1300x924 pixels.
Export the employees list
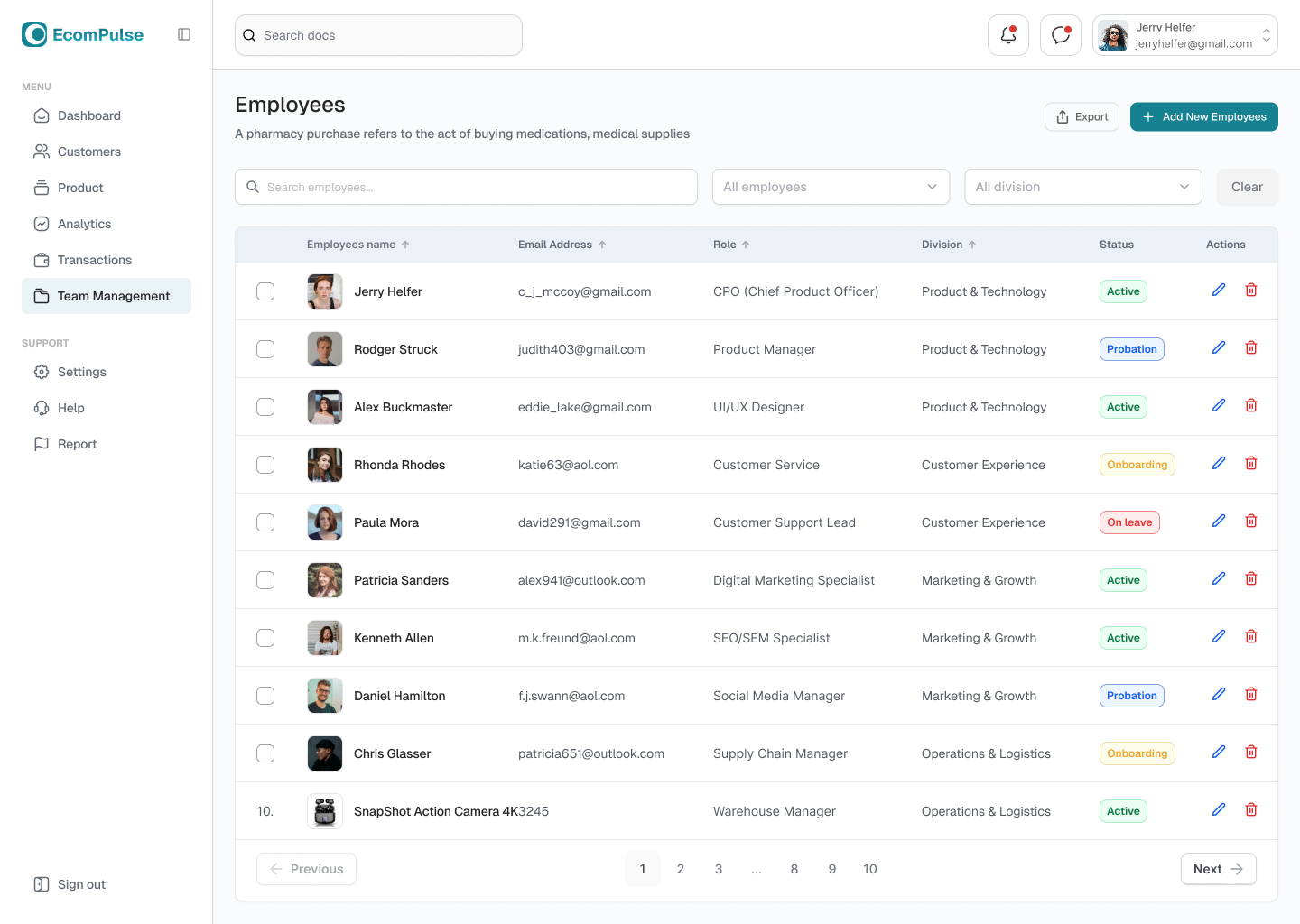pos(1082,116)
